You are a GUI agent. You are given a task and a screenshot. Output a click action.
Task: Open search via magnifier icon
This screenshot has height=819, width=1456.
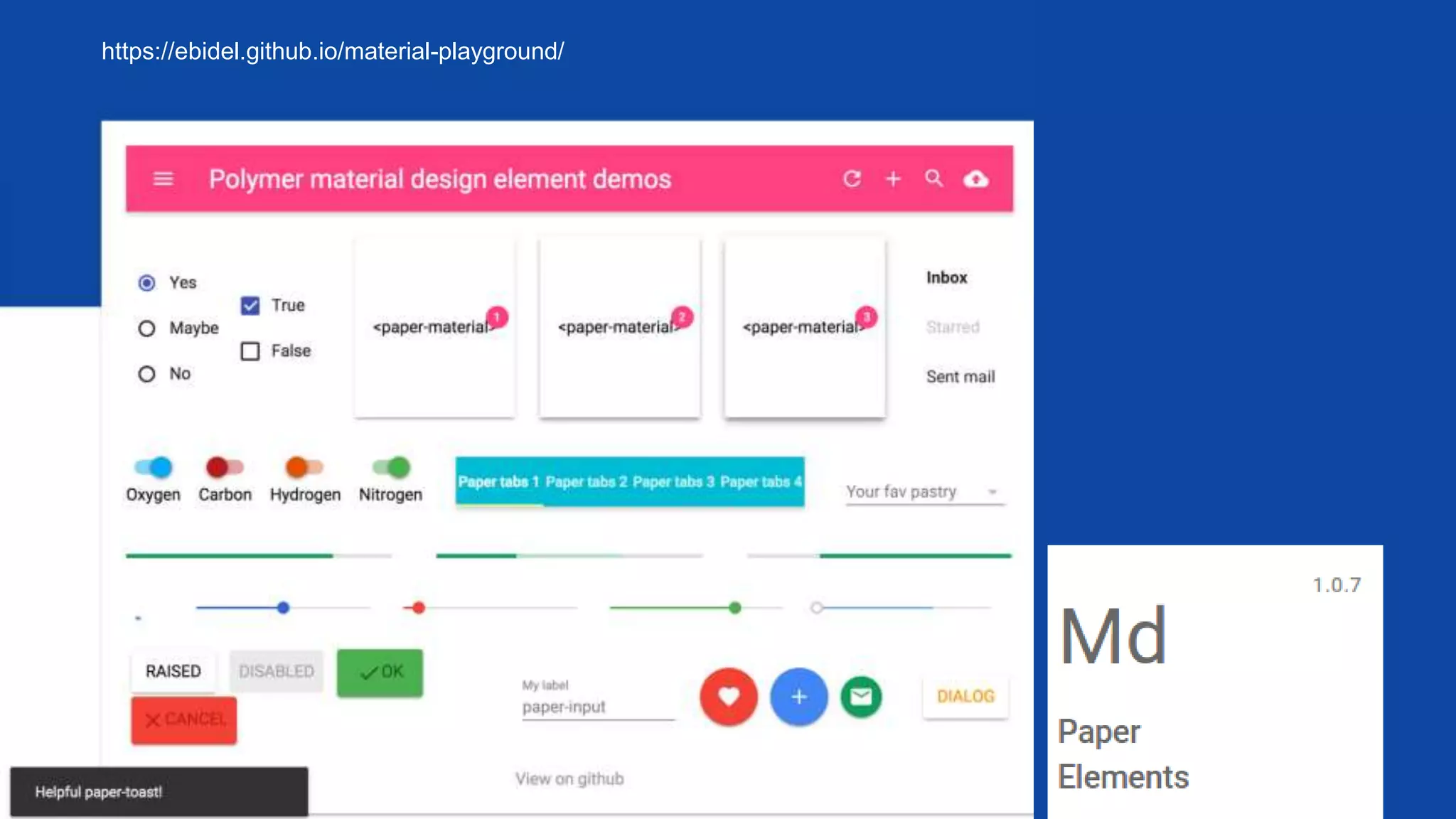pos(934,178)
